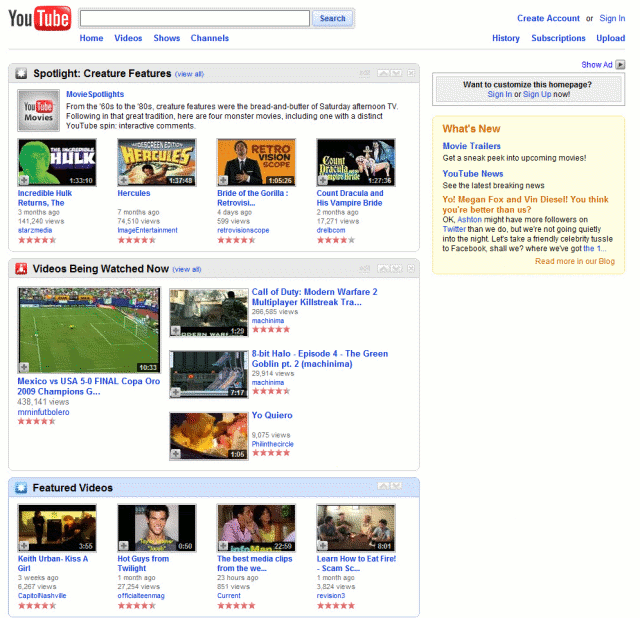Click the YouTube logo
Viewport: 640px width, 618px height.
coord(40,18)
